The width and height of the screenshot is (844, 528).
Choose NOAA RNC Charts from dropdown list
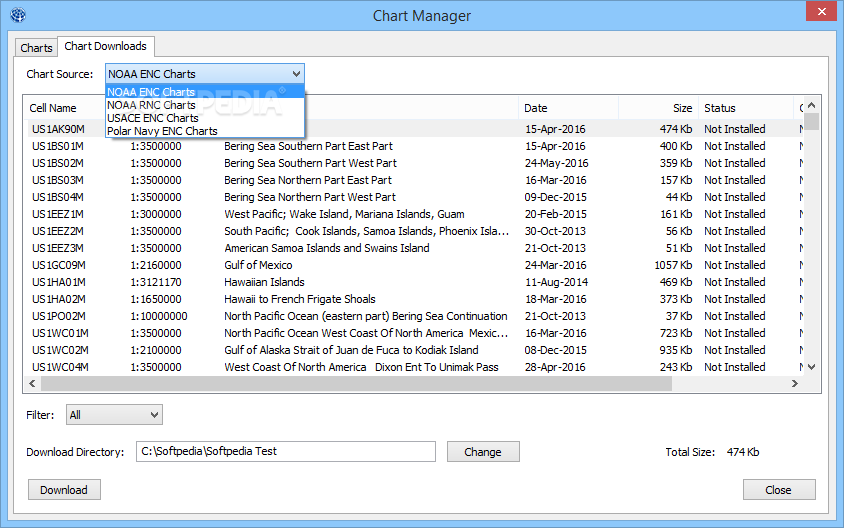pyautogui.click(x=205, y=105)
